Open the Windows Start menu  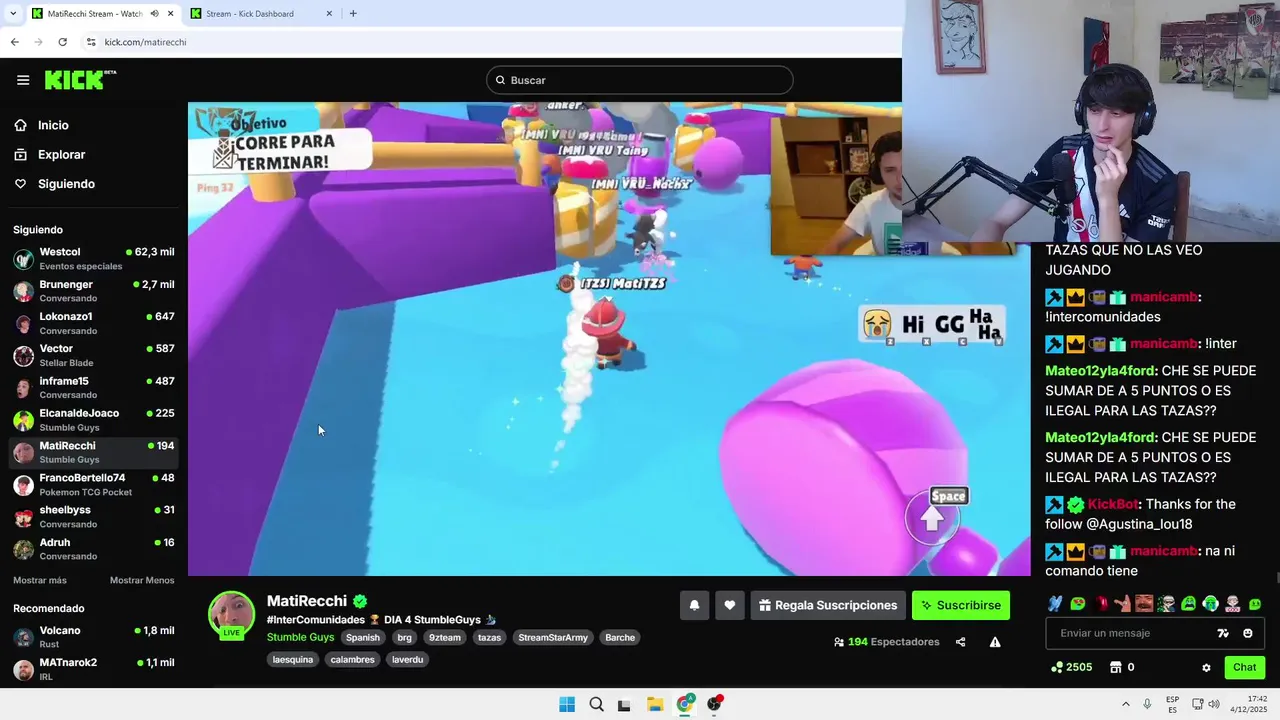[567, 704]
